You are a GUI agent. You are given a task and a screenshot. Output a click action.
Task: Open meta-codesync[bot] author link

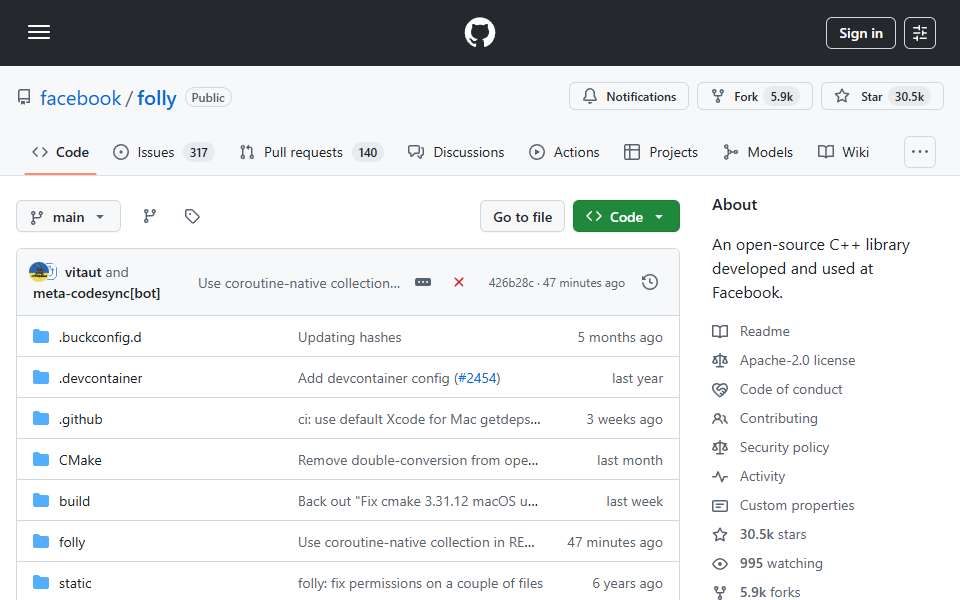tap(97, 294)
